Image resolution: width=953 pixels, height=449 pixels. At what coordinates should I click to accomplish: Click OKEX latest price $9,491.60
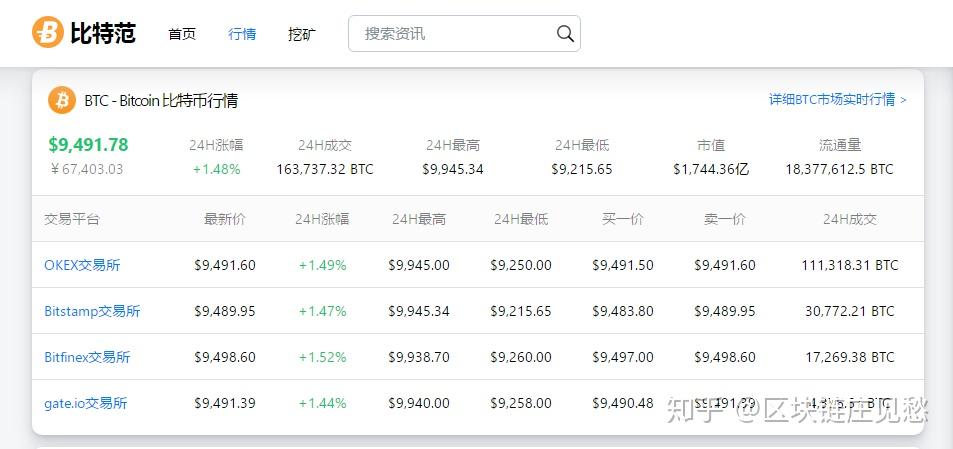(225, 266)
